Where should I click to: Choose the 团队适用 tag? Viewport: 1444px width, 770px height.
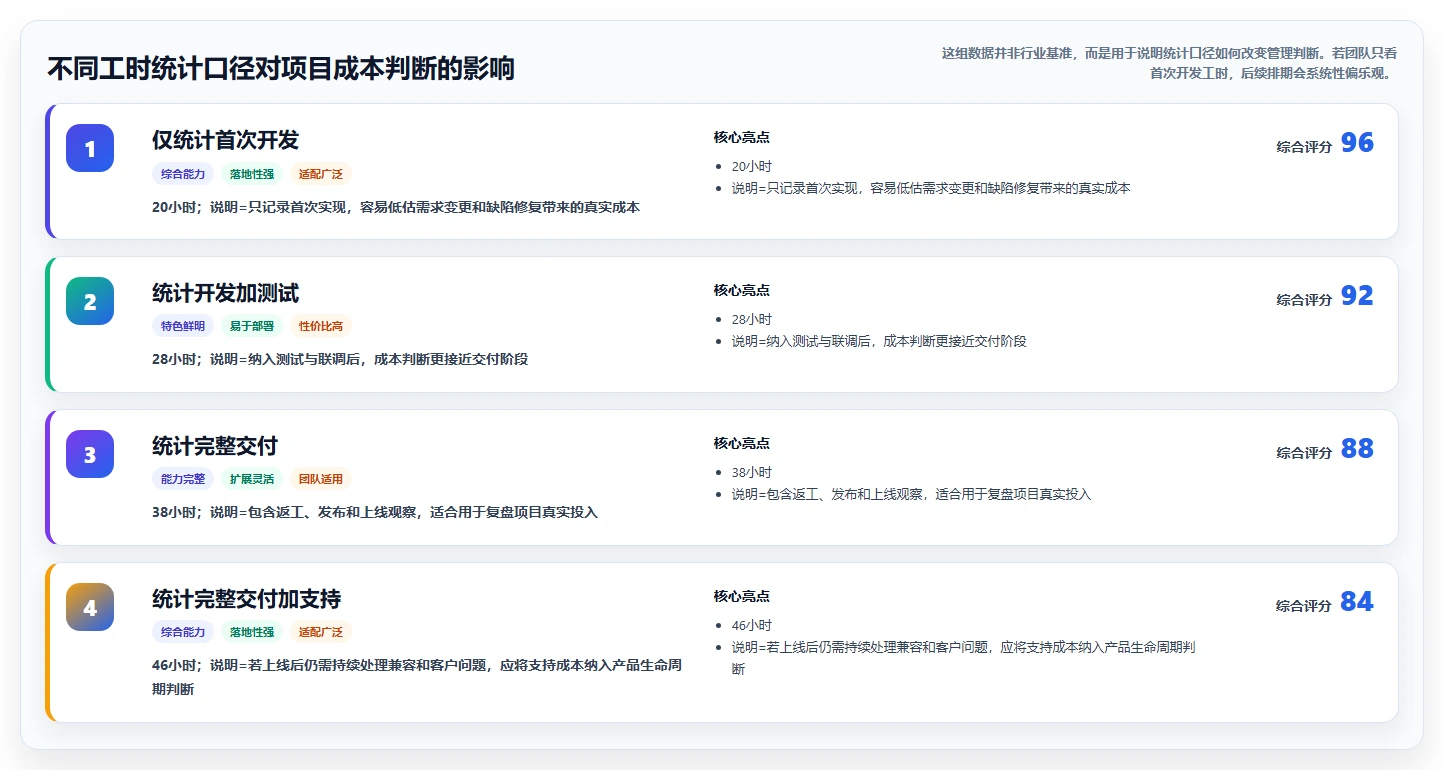321,479
